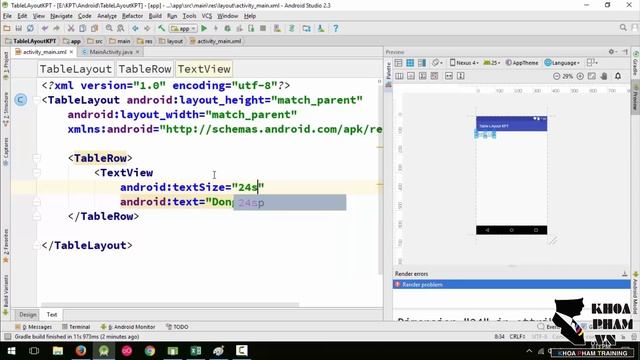The image size is (640, 360).
Task: Open the Build menu
Action: [x=155, y=16]
